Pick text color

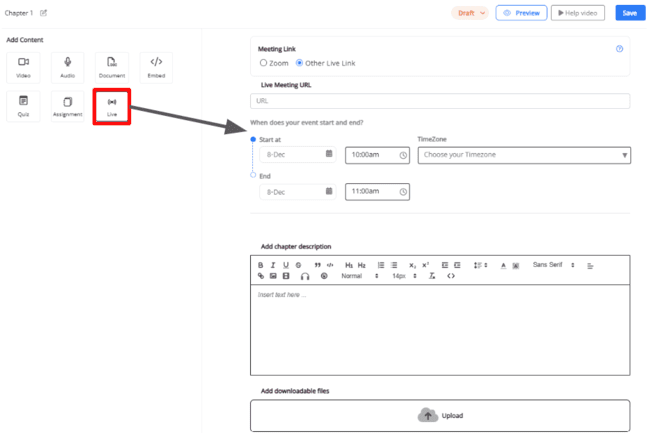[503, 266]
